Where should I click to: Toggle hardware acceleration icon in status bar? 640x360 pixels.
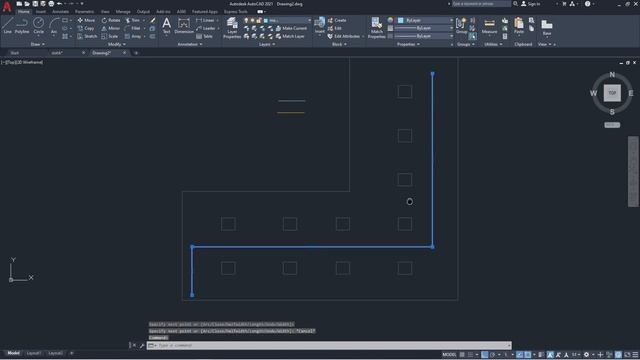[618, 355]
